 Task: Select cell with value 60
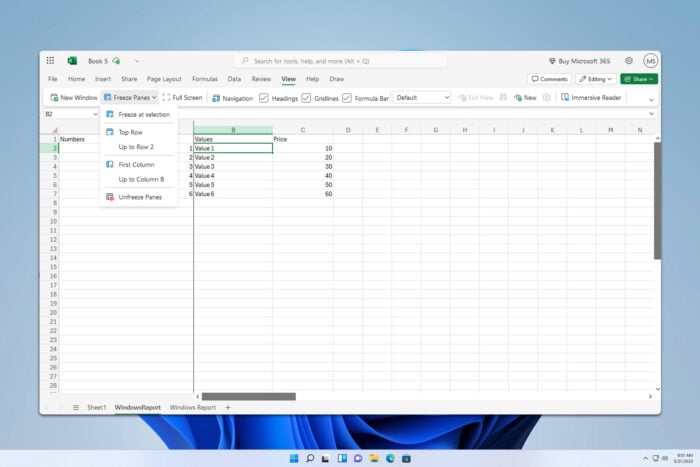point(303,194)
